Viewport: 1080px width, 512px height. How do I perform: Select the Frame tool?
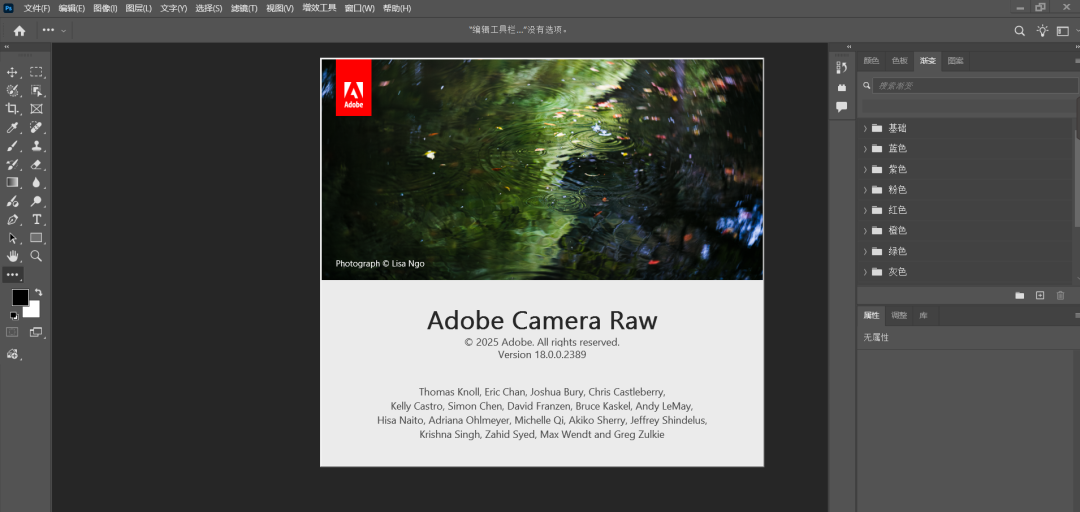click(x=36, y=109)
